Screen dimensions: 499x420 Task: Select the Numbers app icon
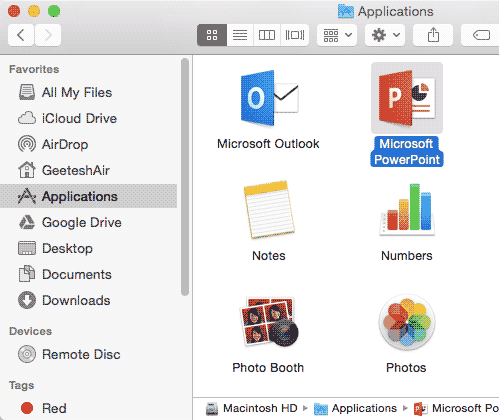(x=407, y=209)
